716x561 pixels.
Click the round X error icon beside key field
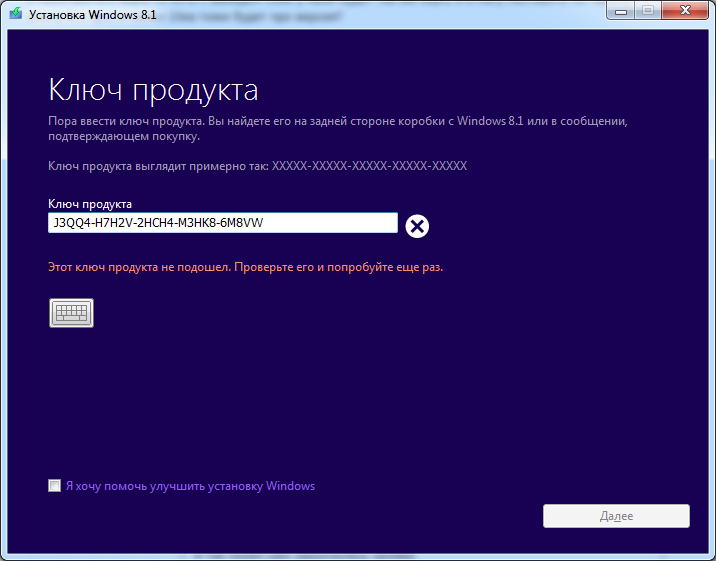[x=417, y=226]
